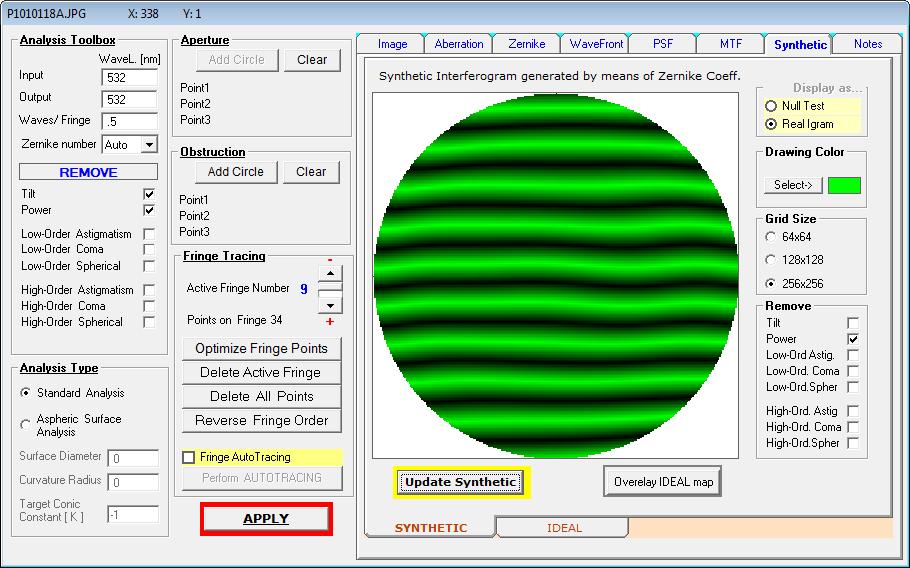Open the Notes tab
Screen dimensions: 910x568
[x=868, y=44]
